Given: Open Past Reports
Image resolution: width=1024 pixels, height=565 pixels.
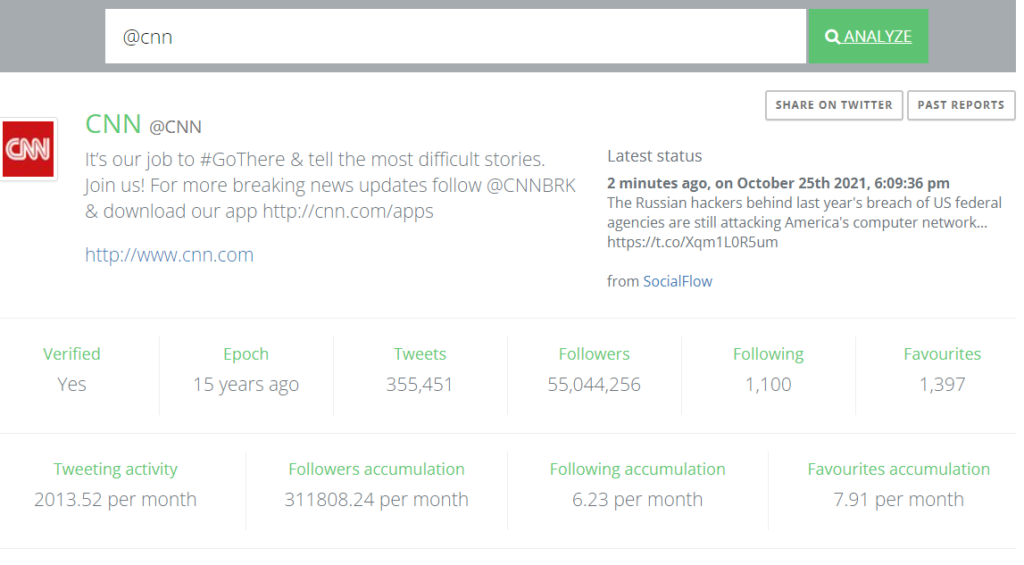Looking at the screenshot, I should coord(961,105).
